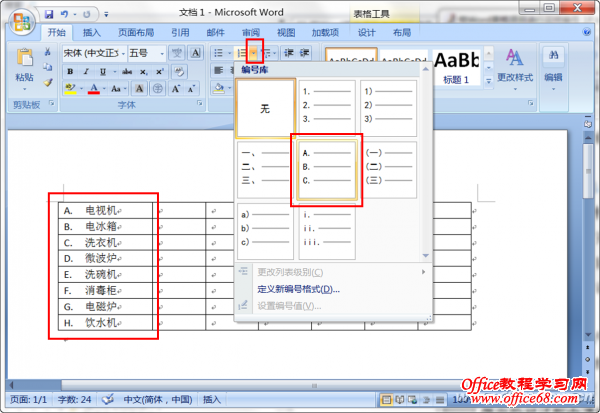Decrease paragraph indent
Image resolution: width=600 pixels, height=413 pixels.
coord(289,53)
